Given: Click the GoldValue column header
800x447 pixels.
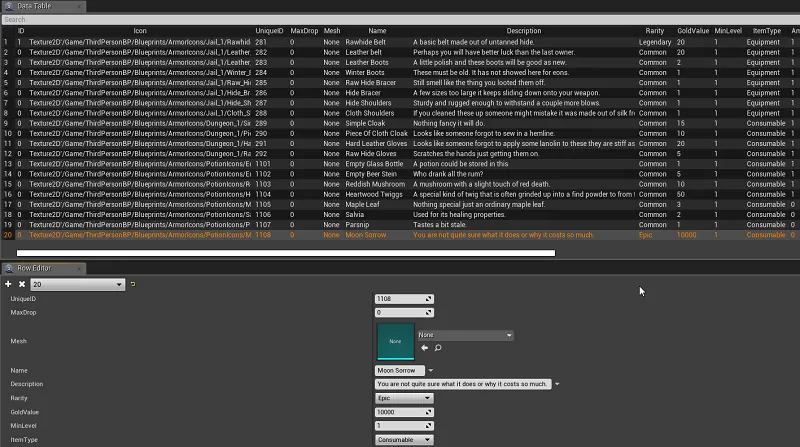Looking at the screenshot, I should coord(693,31).
